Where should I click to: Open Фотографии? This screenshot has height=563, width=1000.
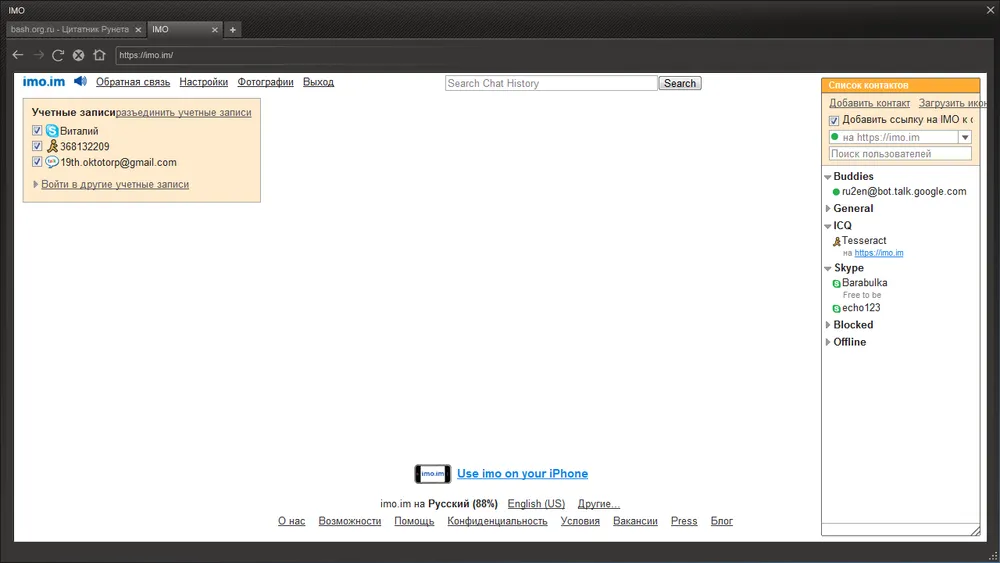265,82
